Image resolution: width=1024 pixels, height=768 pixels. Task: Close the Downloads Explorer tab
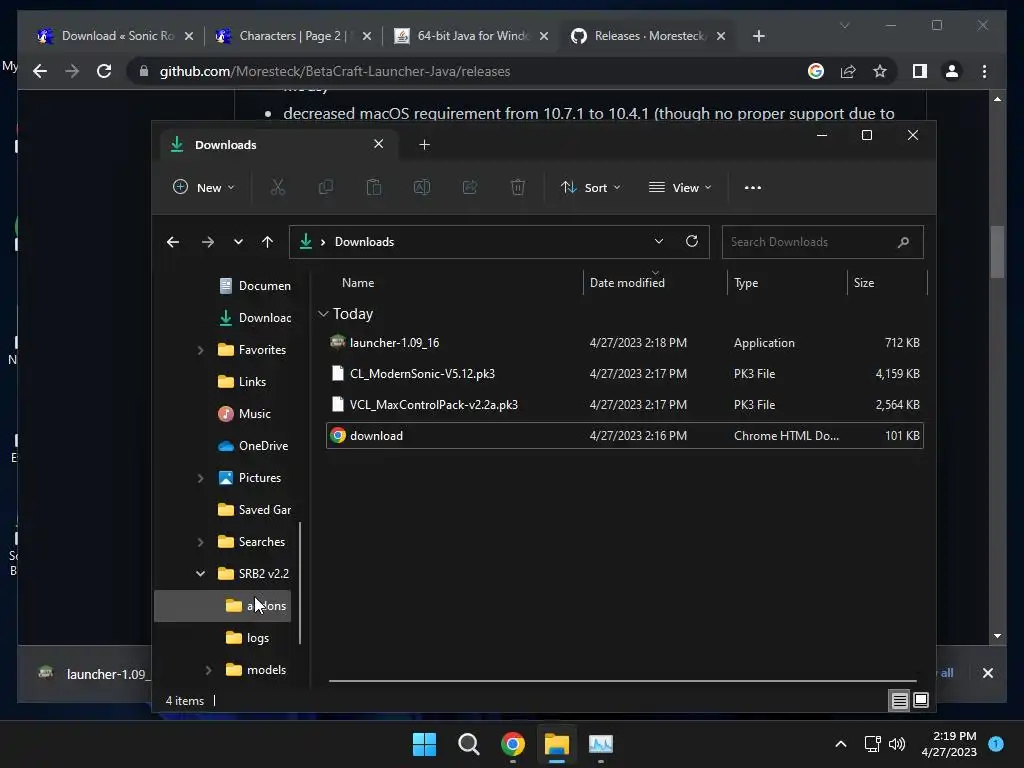[379, 144]
